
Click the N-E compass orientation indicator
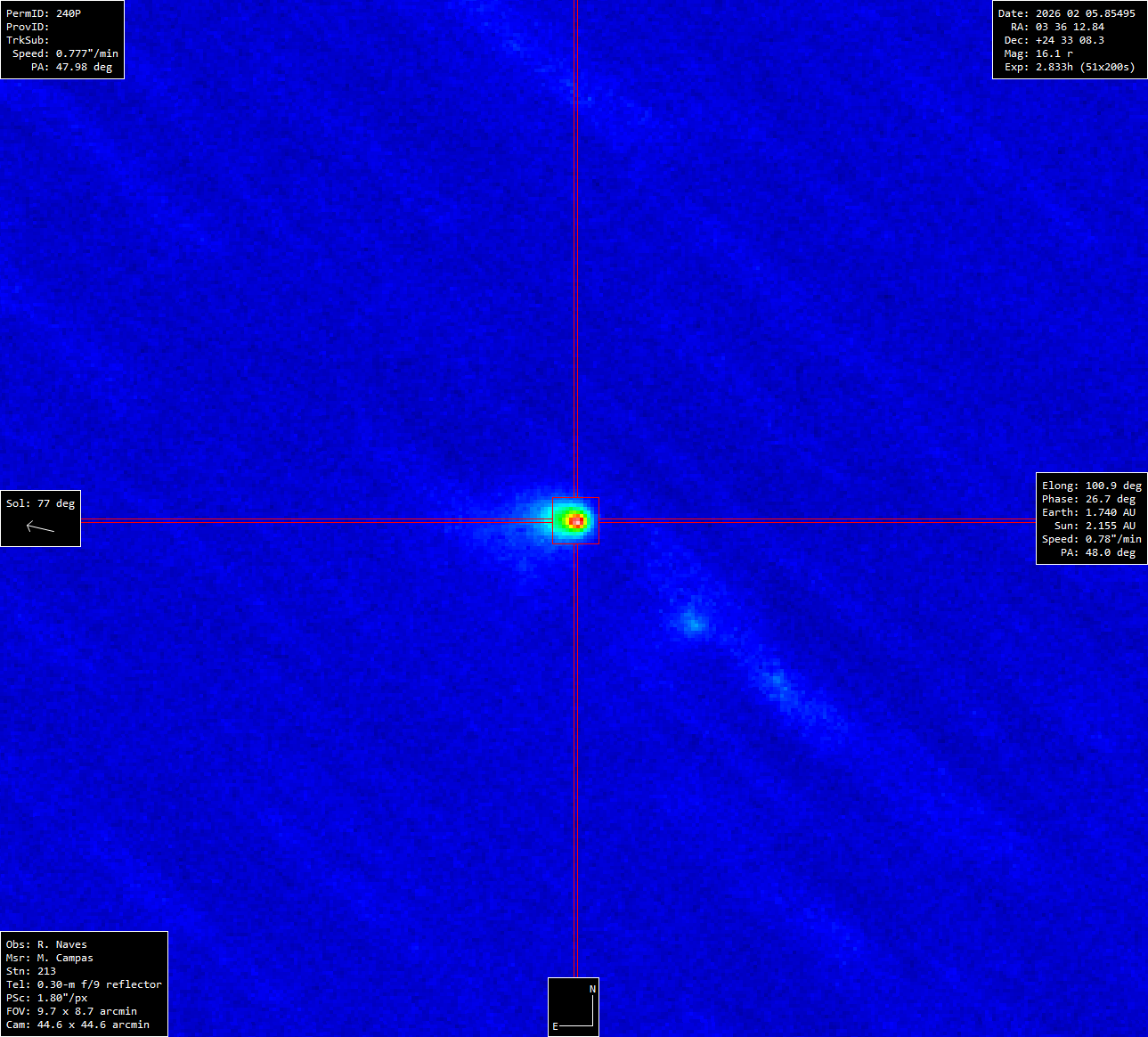(x=574, y=1007)
